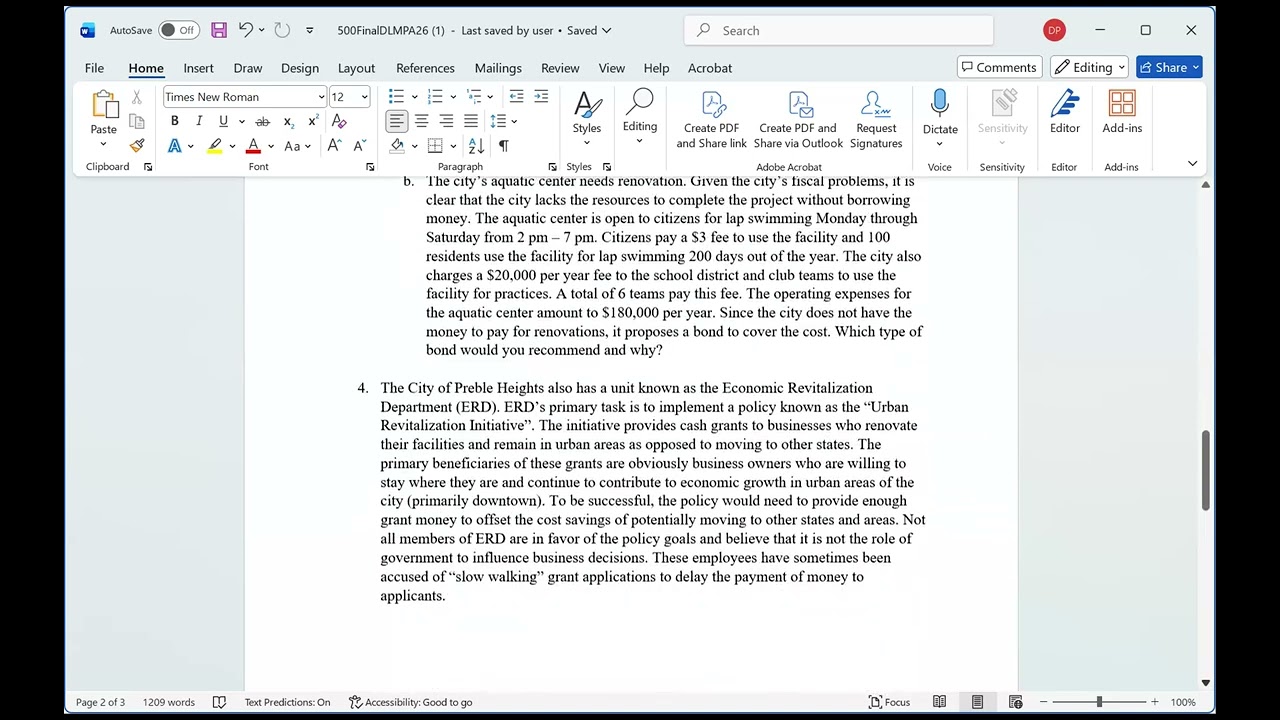Enable Focus mode
1280x720 pixels.
pos(889,702)
